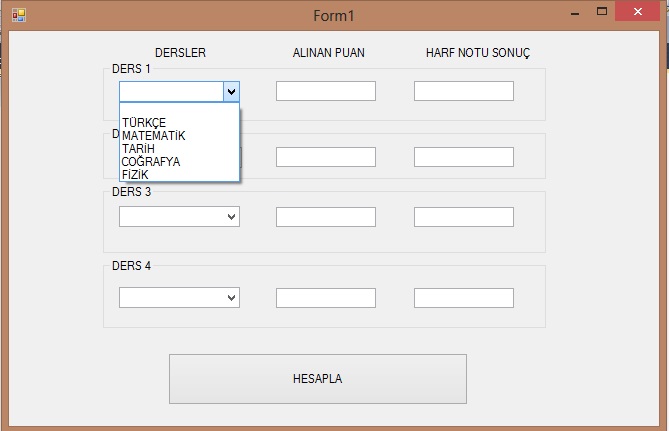Minimize the Form1 window
669x431 pixels.
click(x=575, y=12)
